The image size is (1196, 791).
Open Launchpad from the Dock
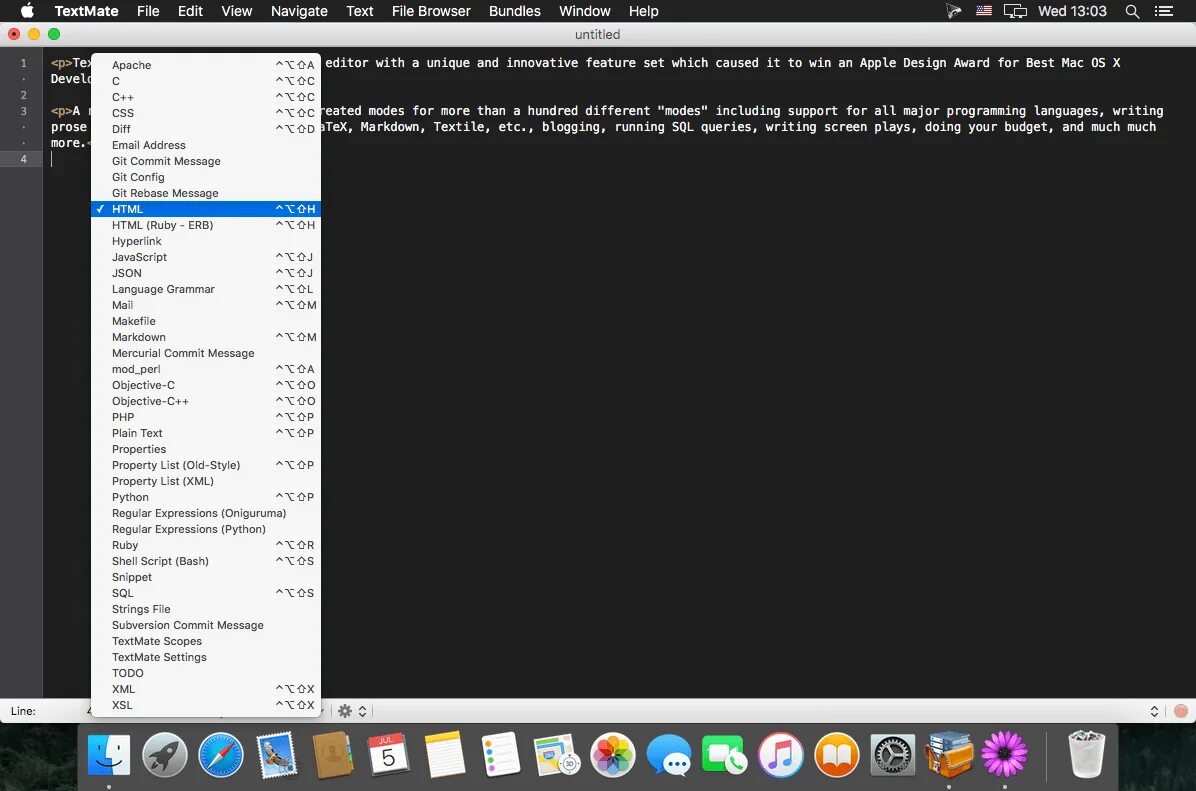pyautogui.click(x=164, y=754)
